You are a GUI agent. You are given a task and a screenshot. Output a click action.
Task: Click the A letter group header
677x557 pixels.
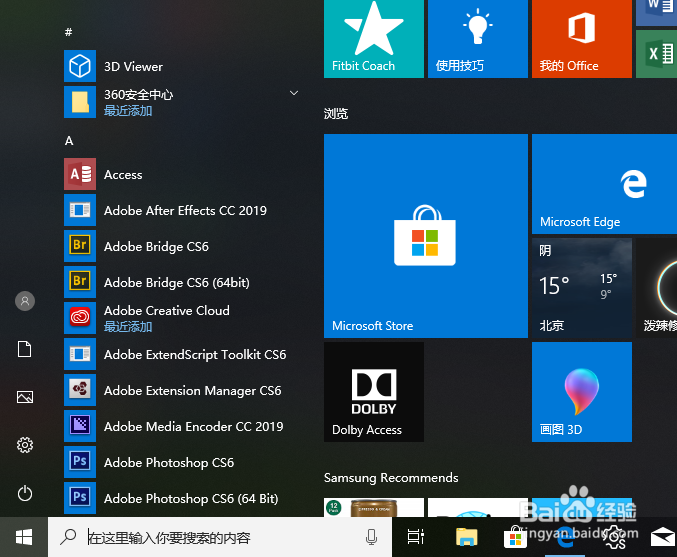(x=69, y=141)
